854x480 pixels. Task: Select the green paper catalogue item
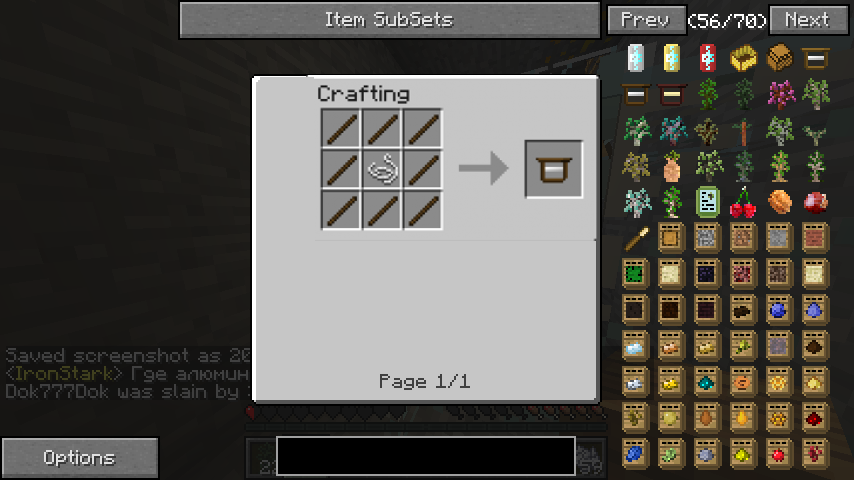click(707, 202)
